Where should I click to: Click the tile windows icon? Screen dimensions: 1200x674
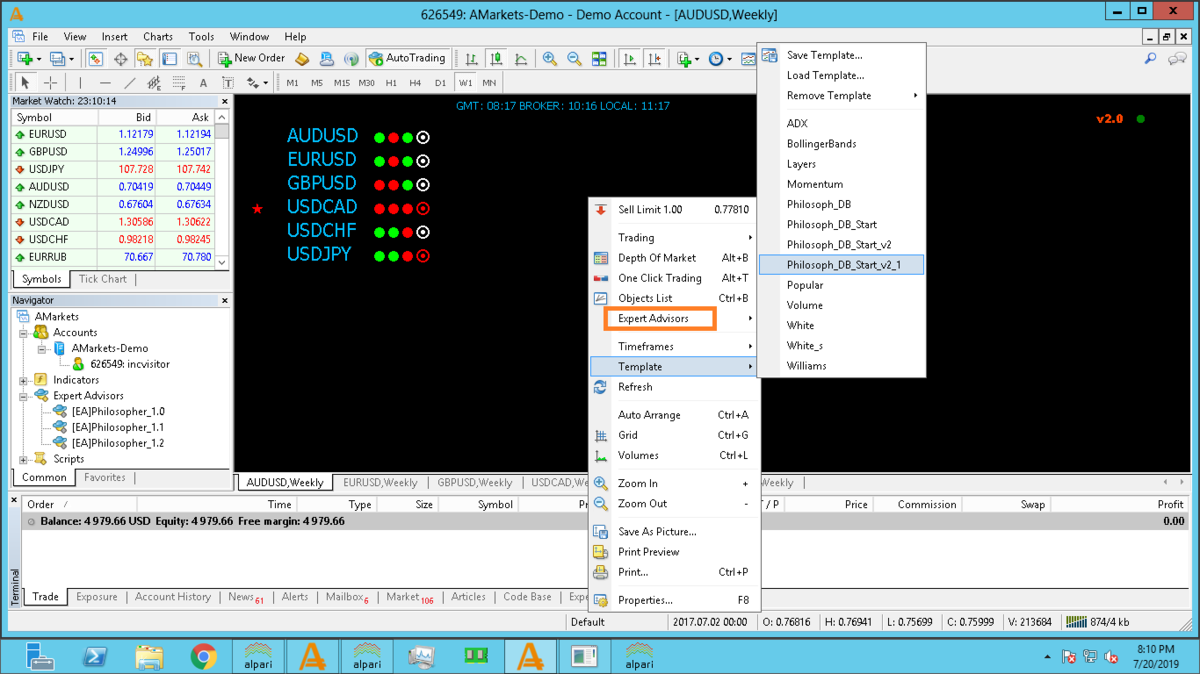[599, 59]
